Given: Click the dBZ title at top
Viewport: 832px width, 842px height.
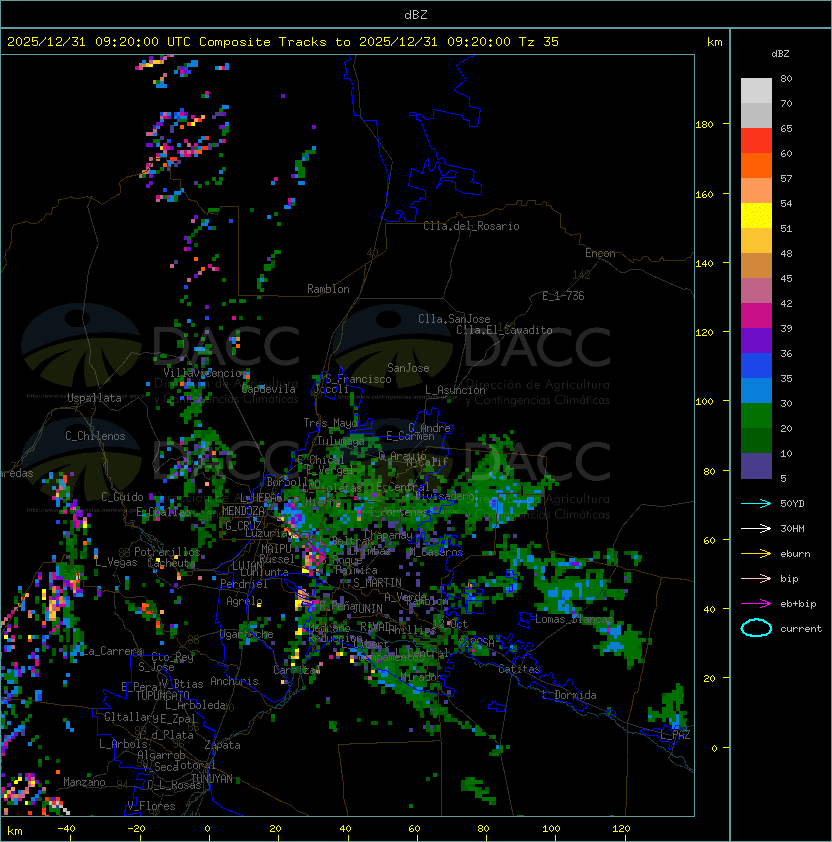Looking at the screenshot, I should click(x=416, y=15).
